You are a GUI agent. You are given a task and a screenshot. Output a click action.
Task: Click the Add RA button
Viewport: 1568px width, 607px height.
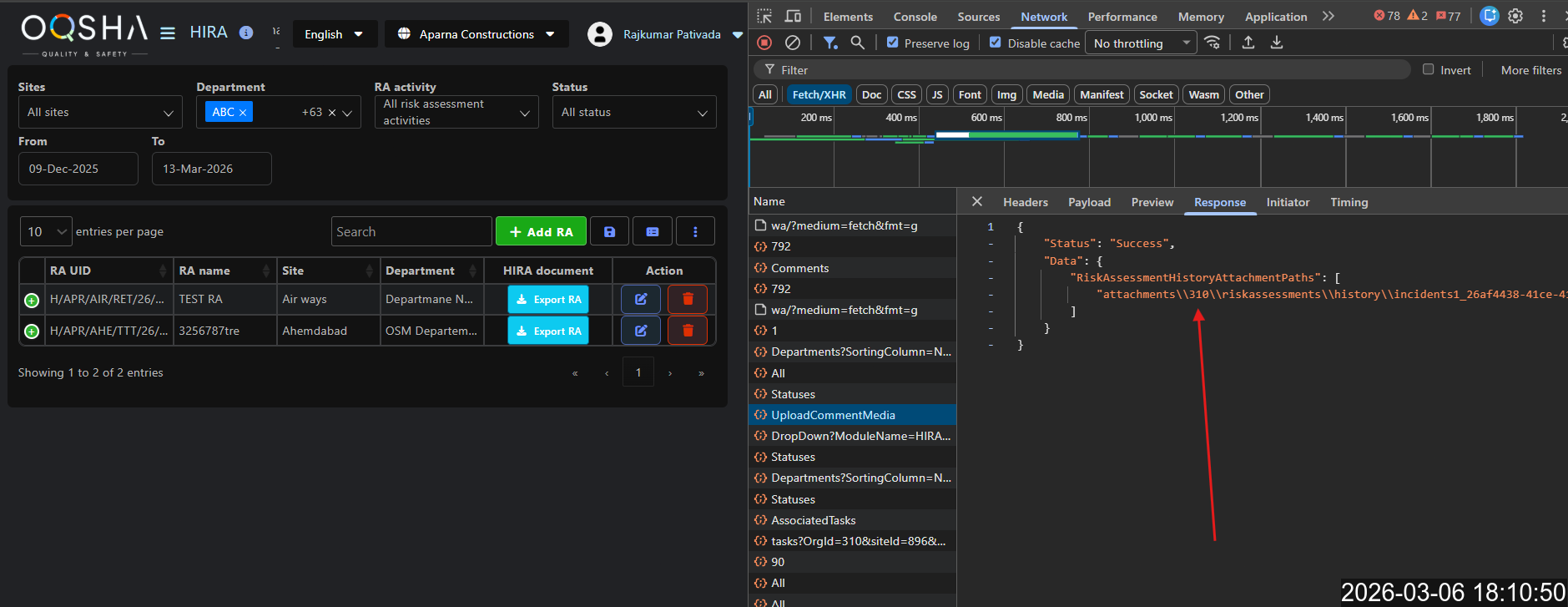[541, 232]
